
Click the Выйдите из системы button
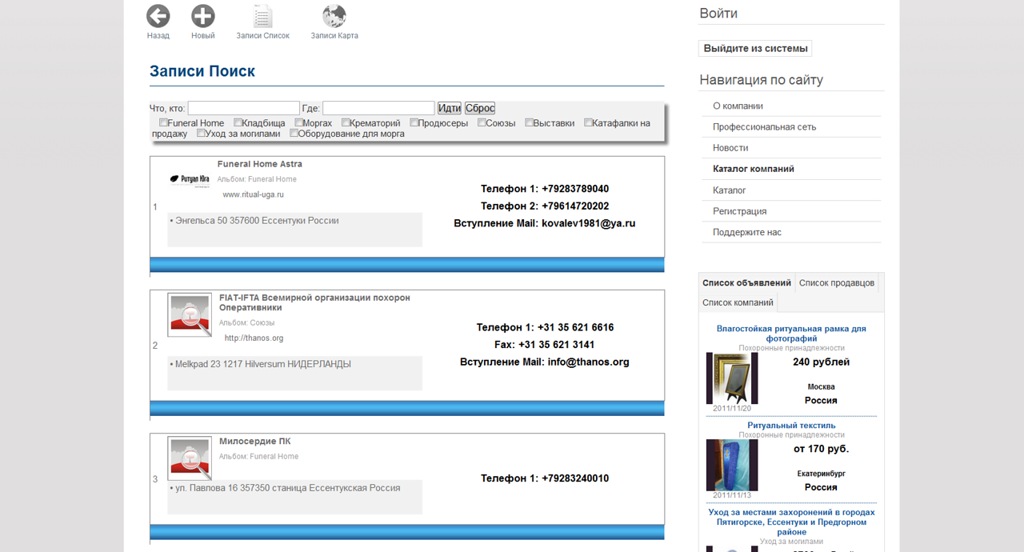(755, 48)
